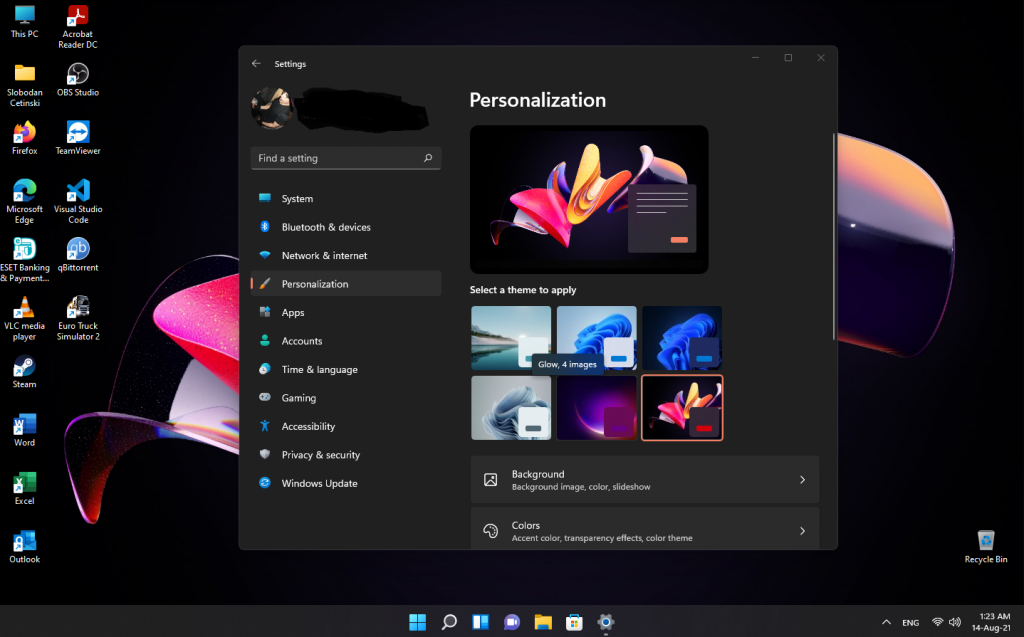The image size is (1024, 637).
Task: Show hidden system tray icons
Action: click(884, 622)
